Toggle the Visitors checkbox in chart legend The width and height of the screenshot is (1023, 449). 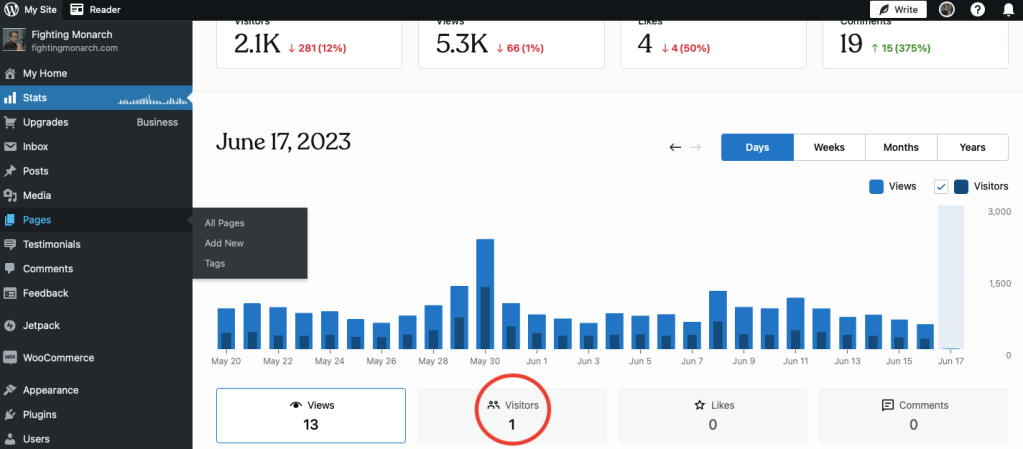(x=940, y=187)
